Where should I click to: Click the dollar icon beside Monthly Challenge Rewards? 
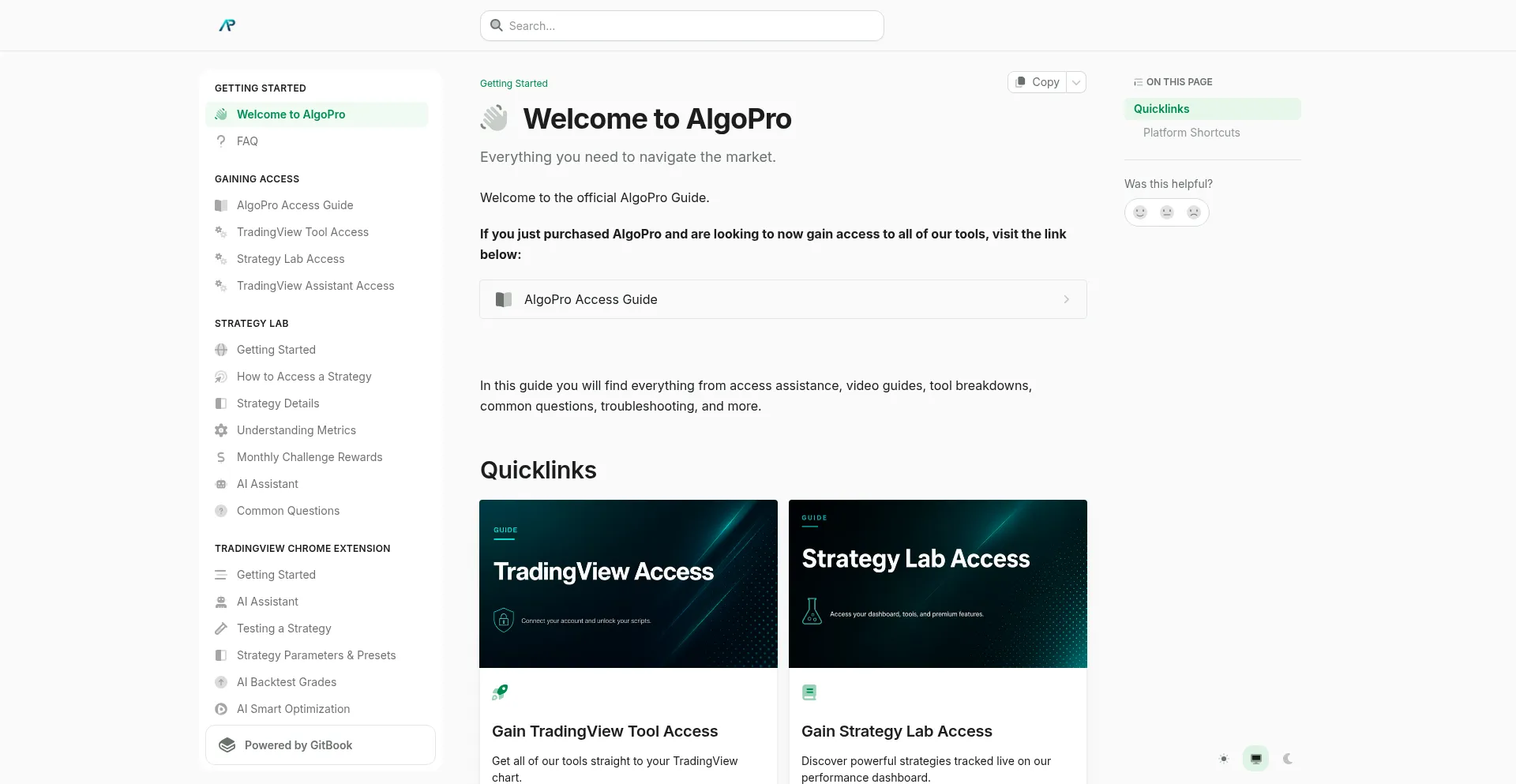pyautogui.click(x=221, y=457)
